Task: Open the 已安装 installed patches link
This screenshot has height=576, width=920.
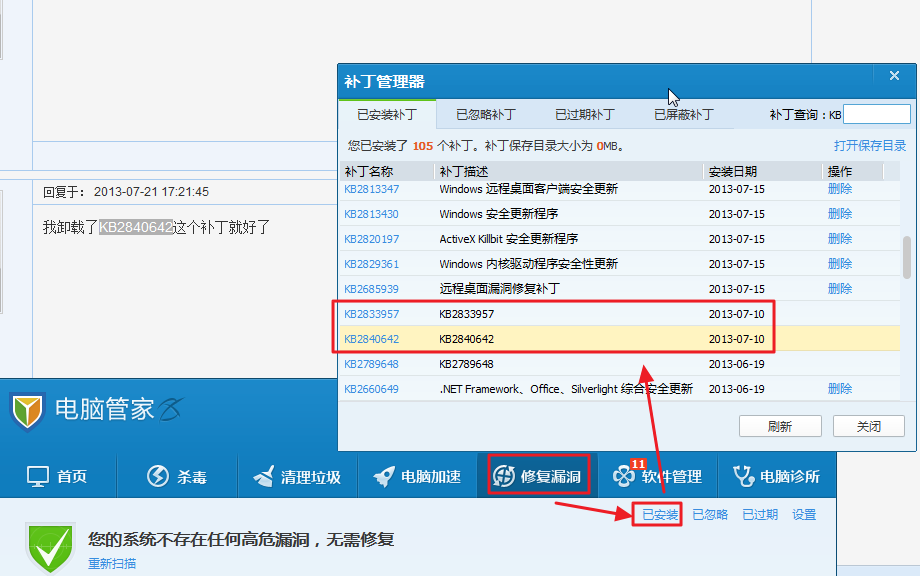Action: pos(659,514)
